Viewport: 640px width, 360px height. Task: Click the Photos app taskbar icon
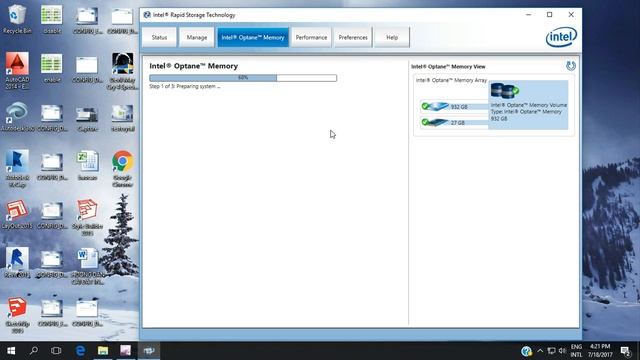(x=125, y=351)
